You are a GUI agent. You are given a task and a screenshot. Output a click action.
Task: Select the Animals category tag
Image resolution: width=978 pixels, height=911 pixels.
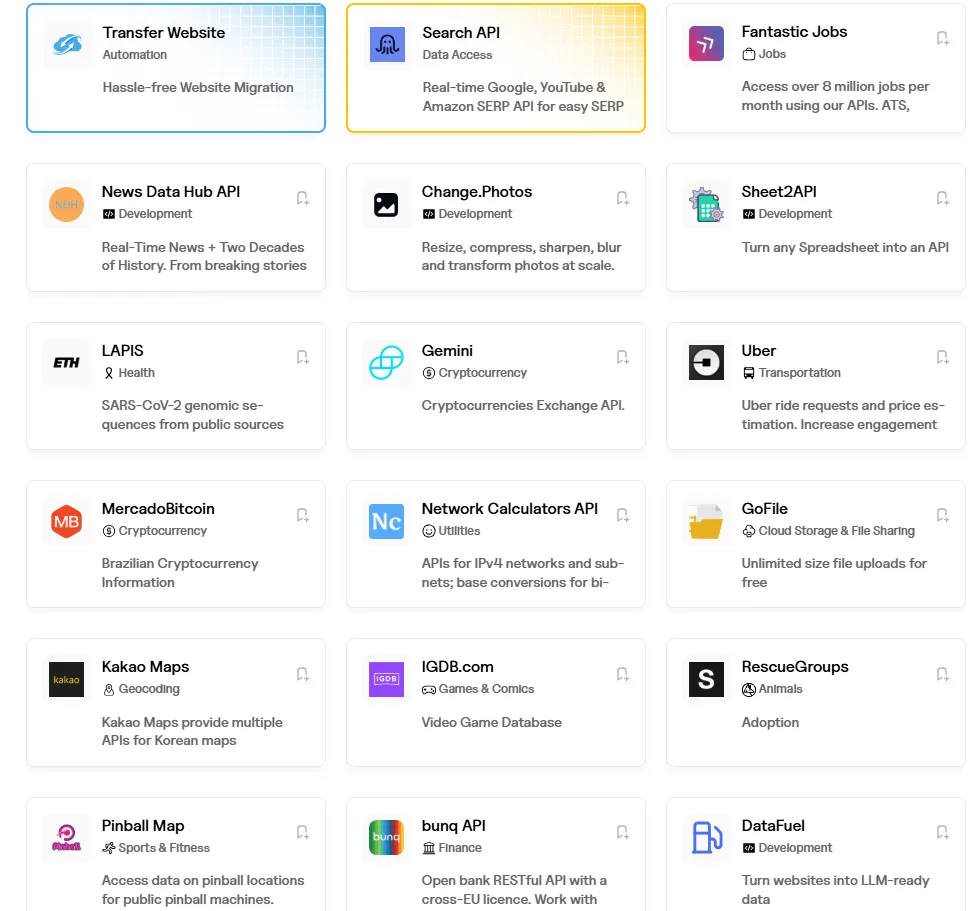(772, 689)
